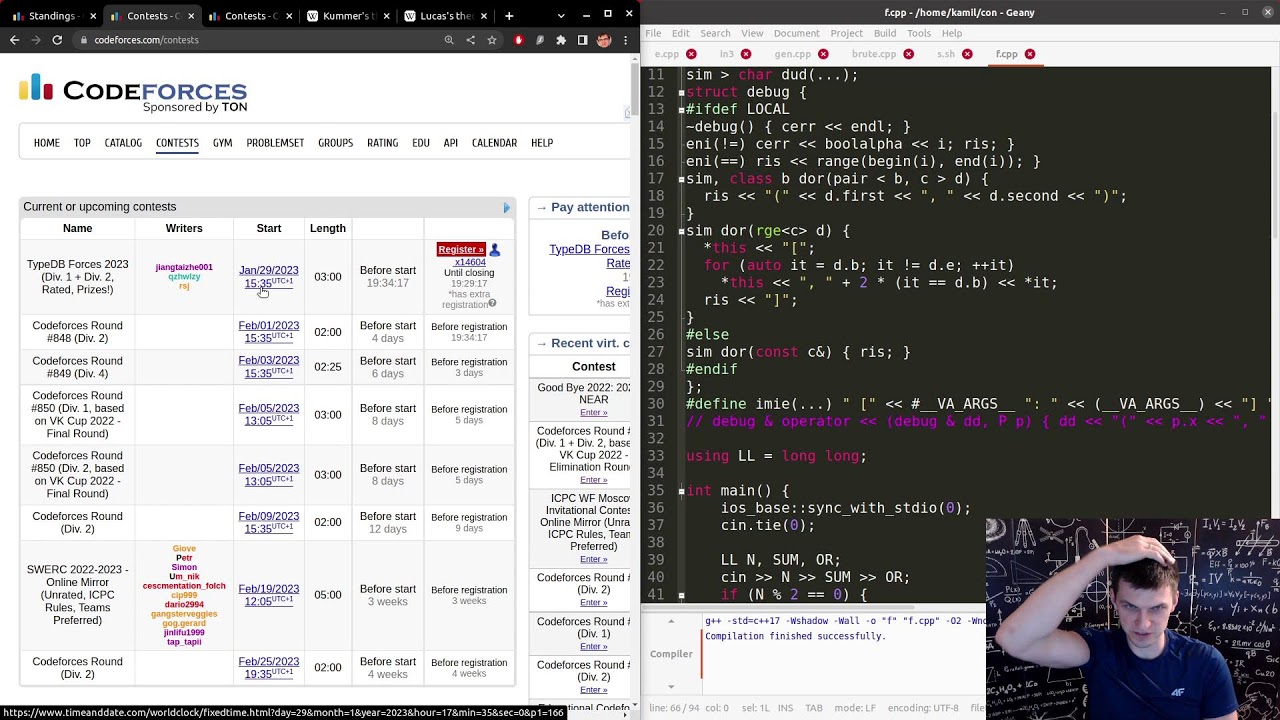Viewport: 1280px width, 720px height.
Task: Reload the Codeforces contests page
Action: point(57,40)
